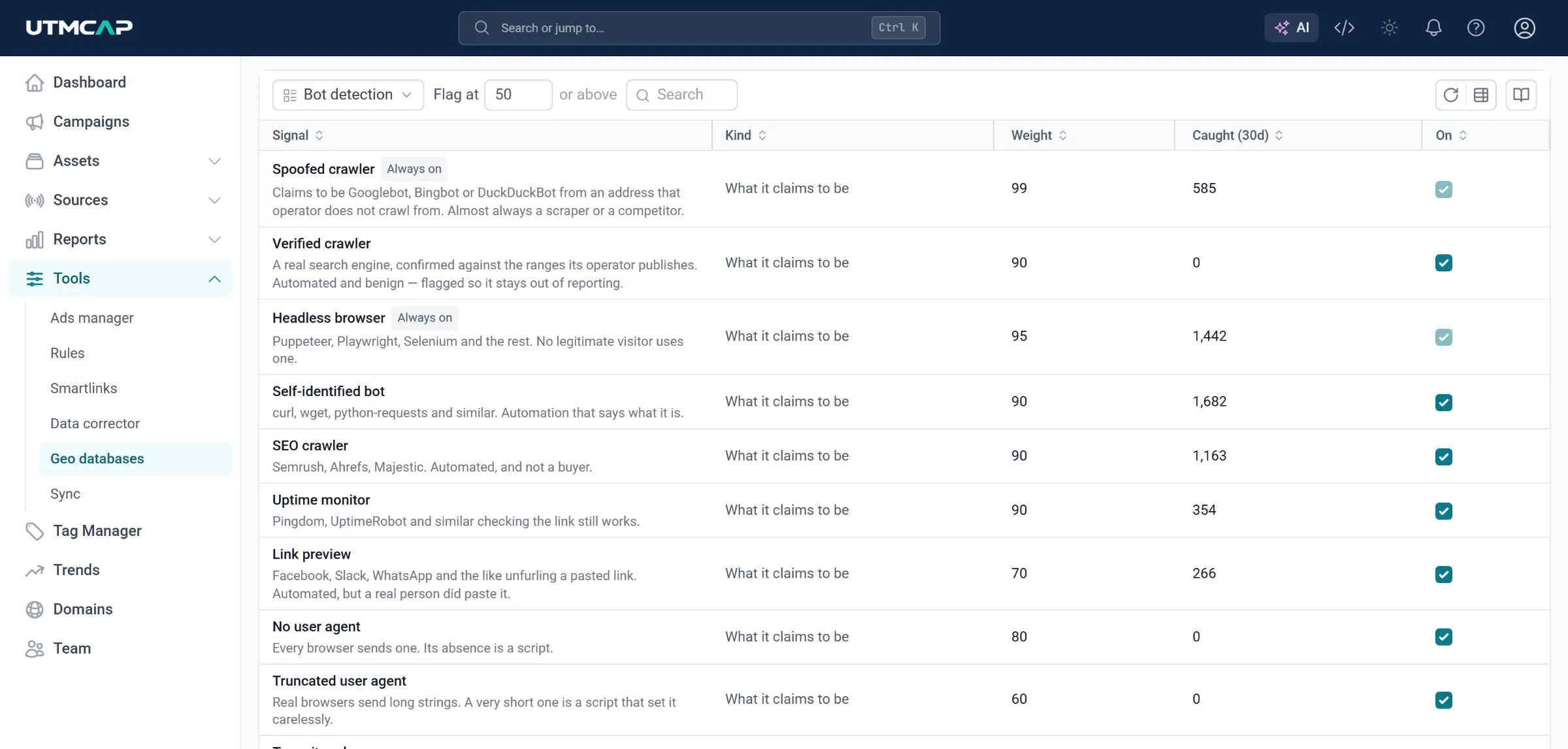Click the refresh icon above the table

tap(1450, 95)
